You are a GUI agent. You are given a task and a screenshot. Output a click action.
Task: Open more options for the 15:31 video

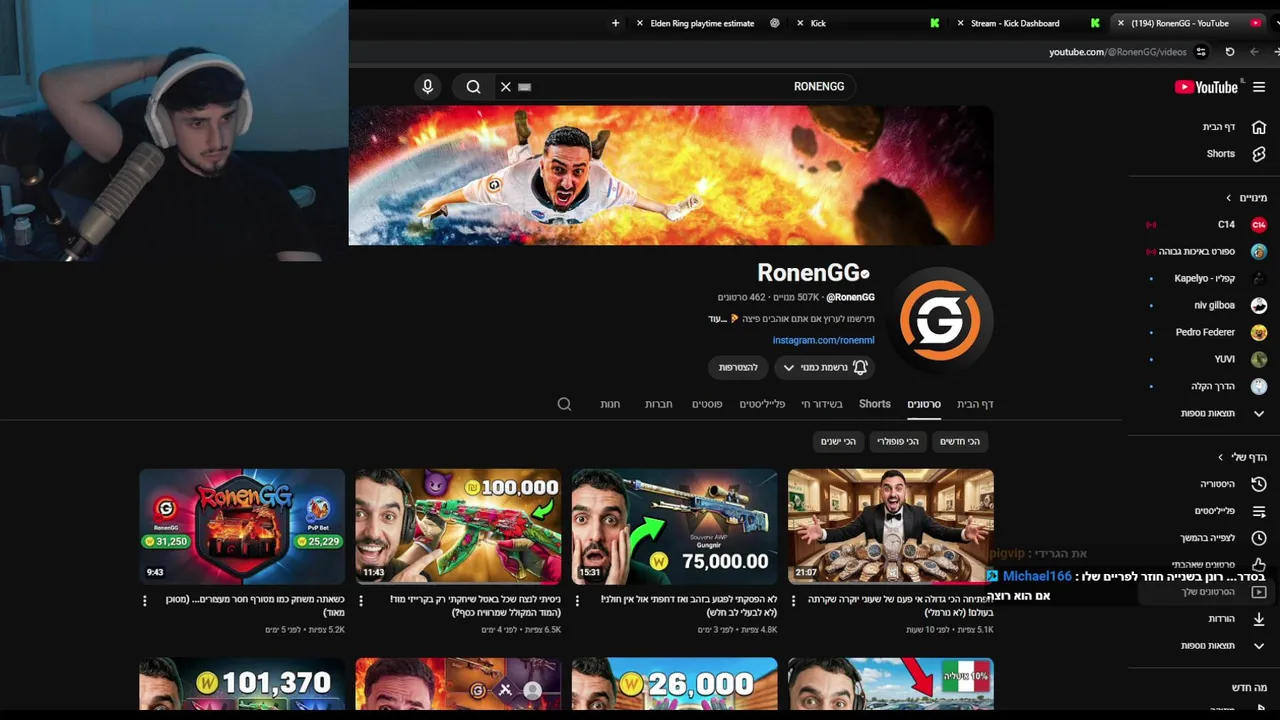(x=577, y=601)
